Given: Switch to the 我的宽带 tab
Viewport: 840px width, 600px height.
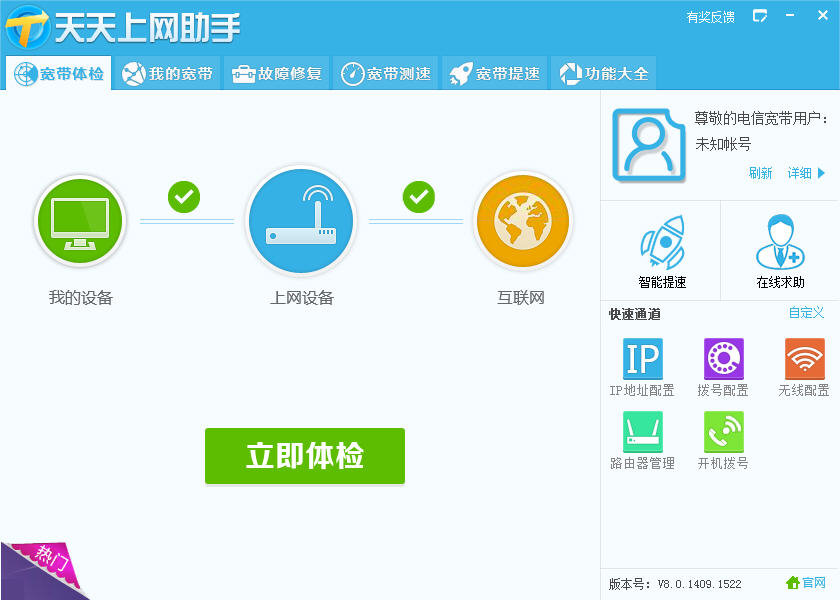Looking at the screenshot, I should tap(167, 72).
